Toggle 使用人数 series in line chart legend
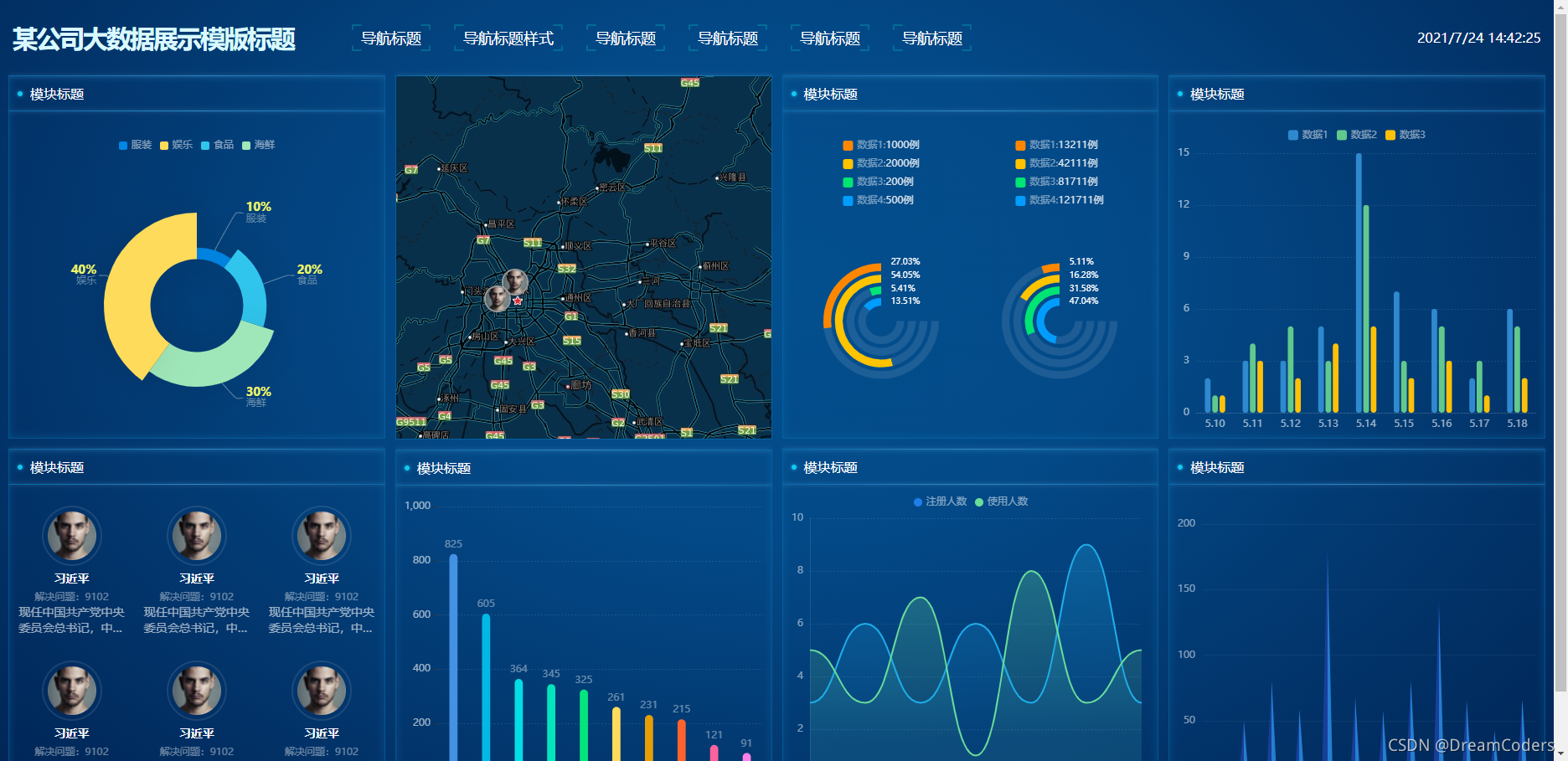Image resolution: width=1568 pixels, height=761 pixels. (1002, 501)
